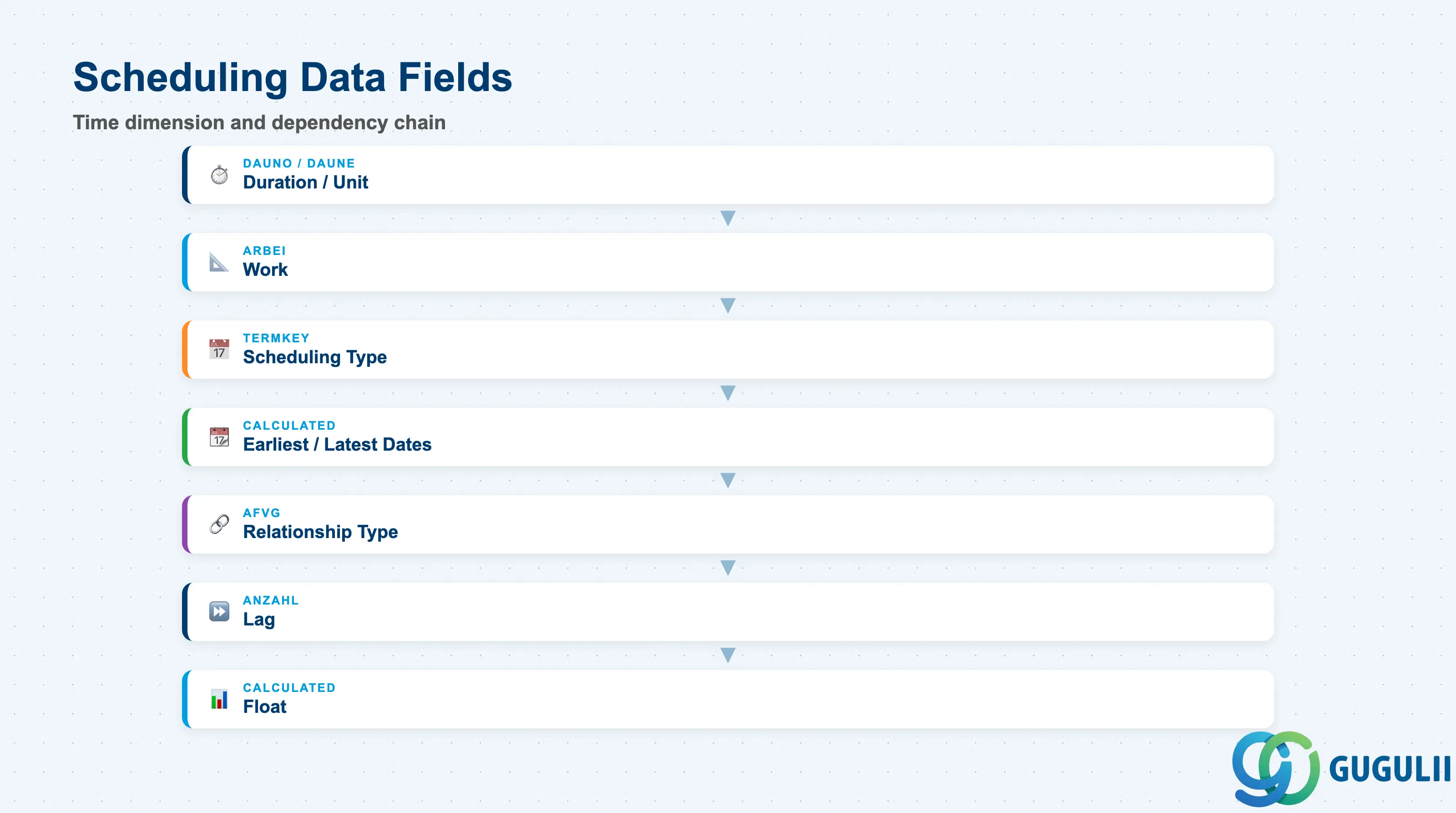
Task: Select the Scheduling Type heading
Action: coord(315,357)
